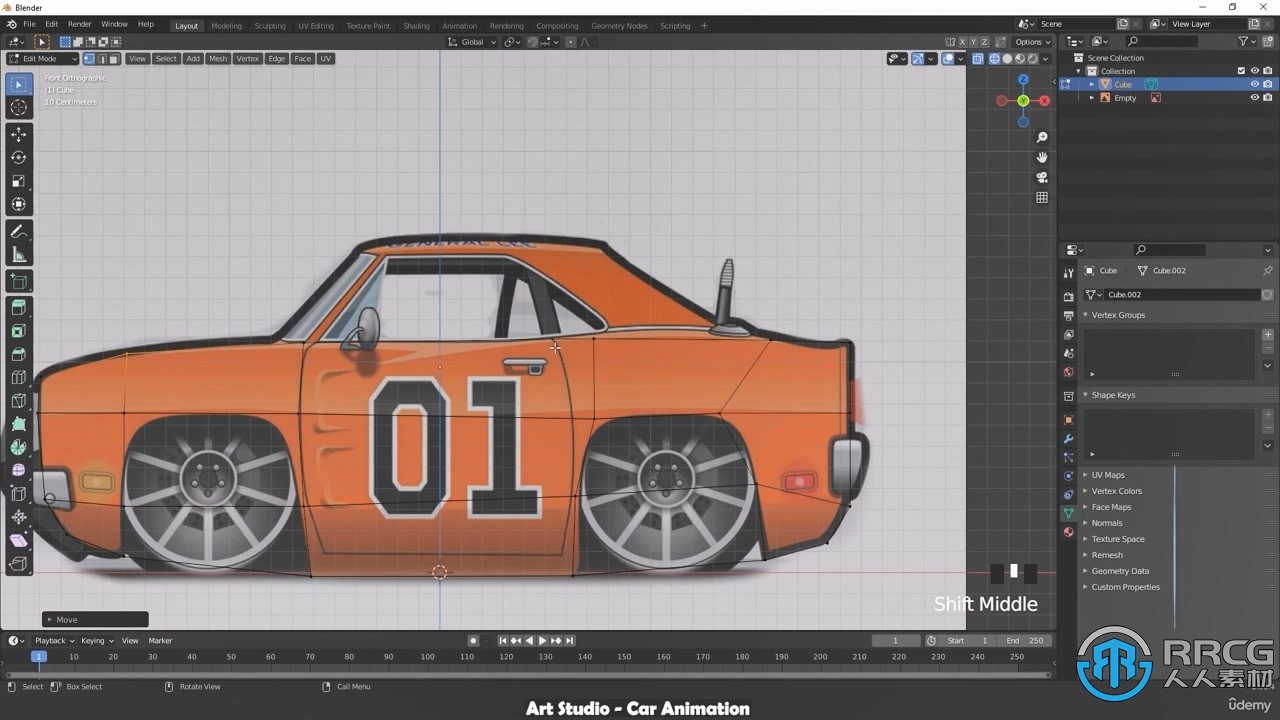Select the Bevel tool
This screenshot has width=1280, height=720.
pos(18,354)
